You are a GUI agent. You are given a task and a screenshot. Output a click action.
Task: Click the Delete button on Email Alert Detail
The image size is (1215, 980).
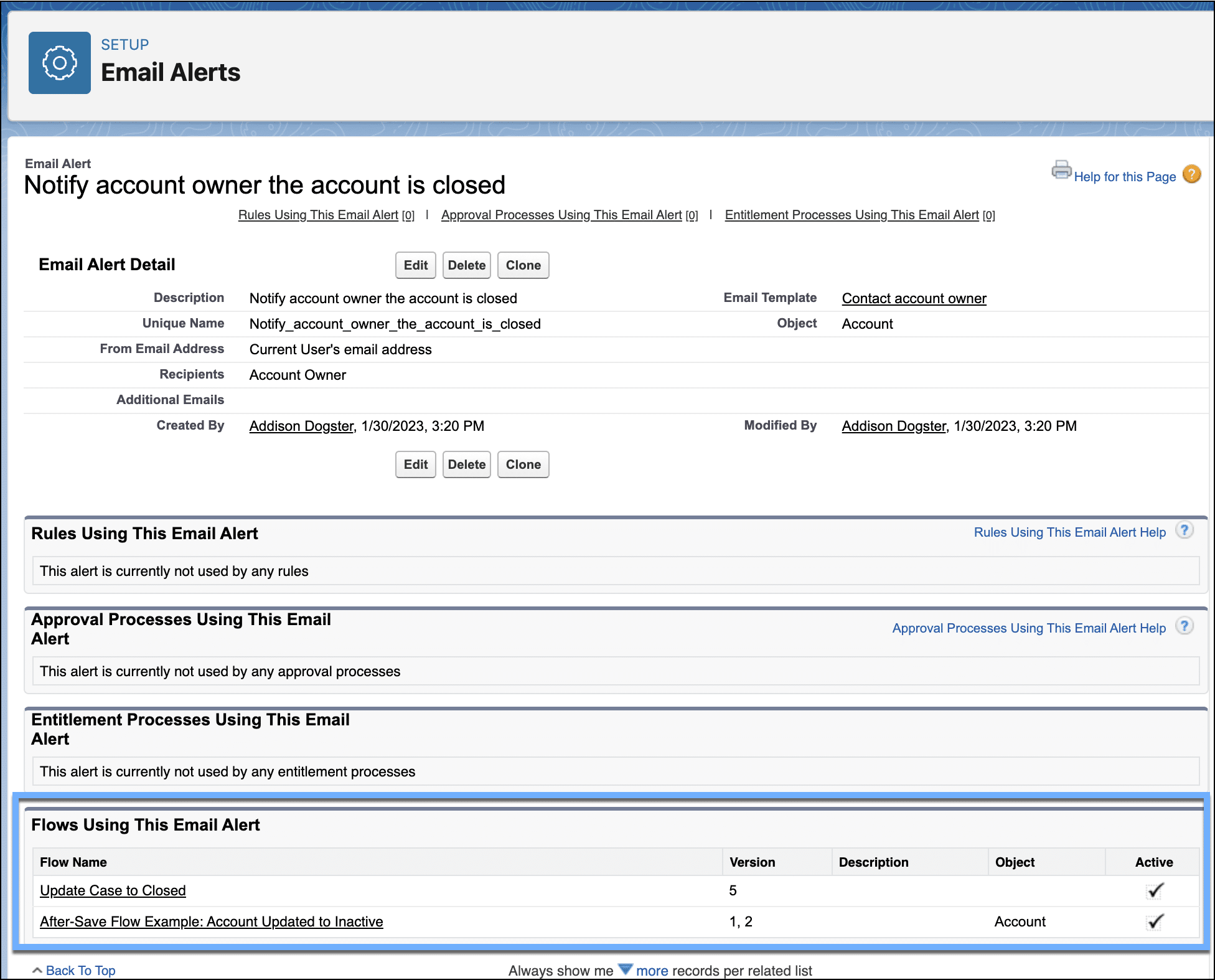(x=467, y=264)
